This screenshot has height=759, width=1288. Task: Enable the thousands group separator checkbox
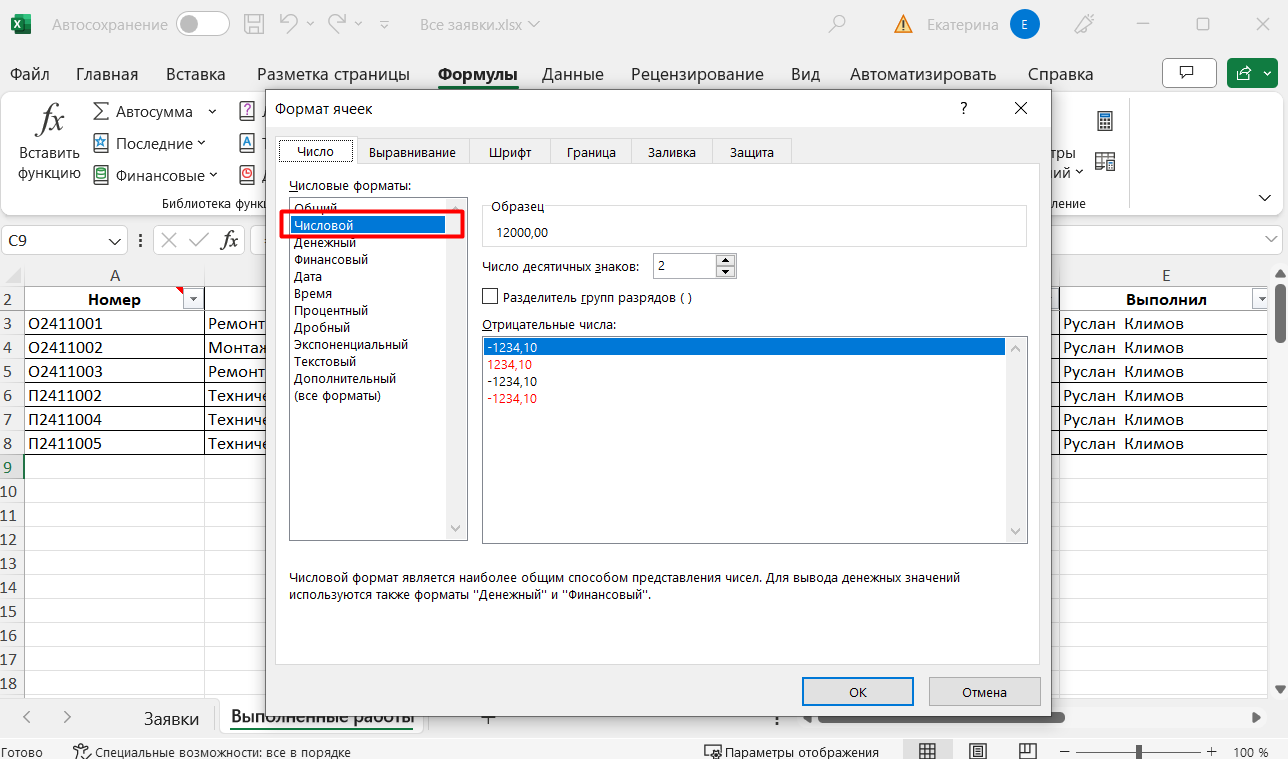490,297
